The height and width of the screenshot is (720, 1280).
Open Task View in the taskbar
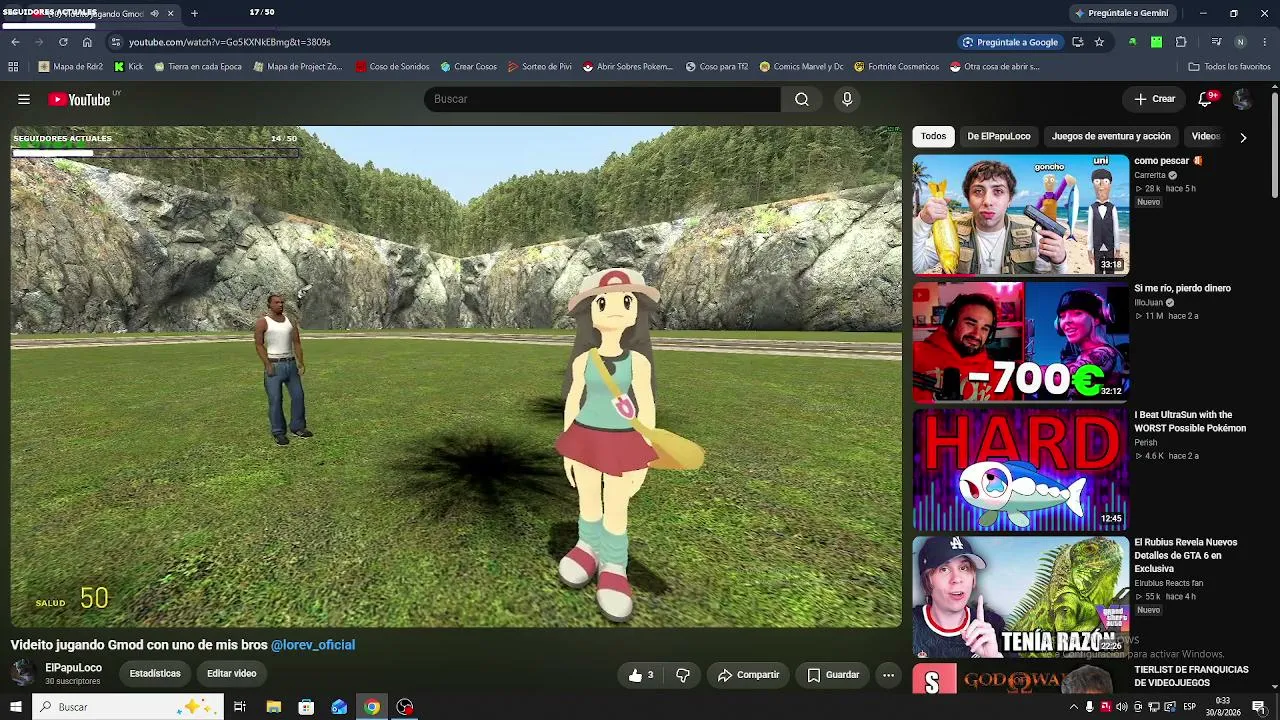[240, 707]
